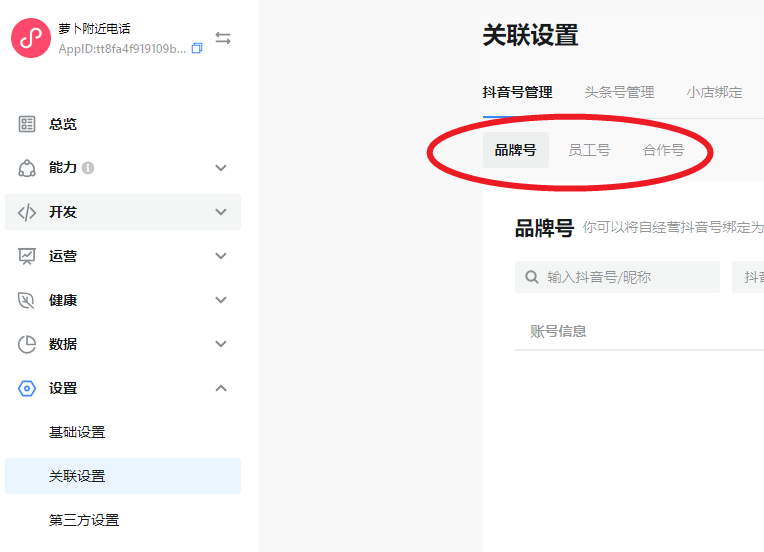The width and height of the screenshot is (764, 552).
Task: Click the 数据 pie chart icon
Action: (x=27, y=344)
